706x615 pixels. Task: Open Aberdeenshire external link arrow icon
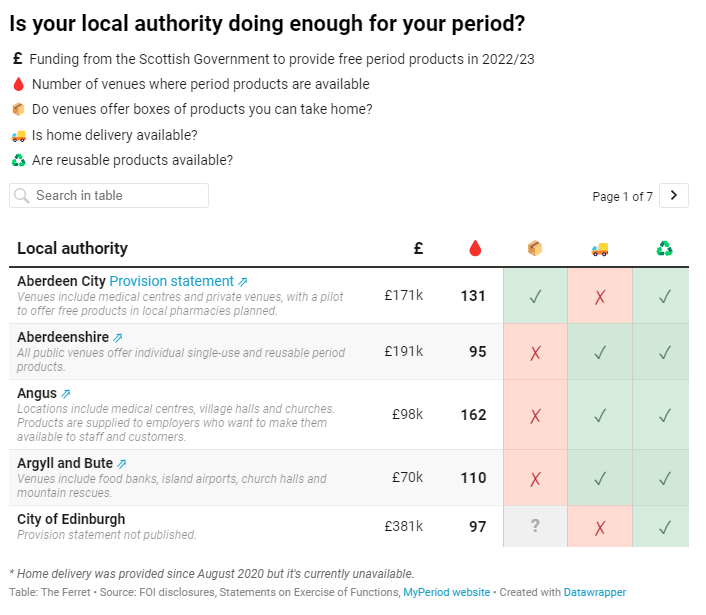pyautogui.click(x=118, y=338)
